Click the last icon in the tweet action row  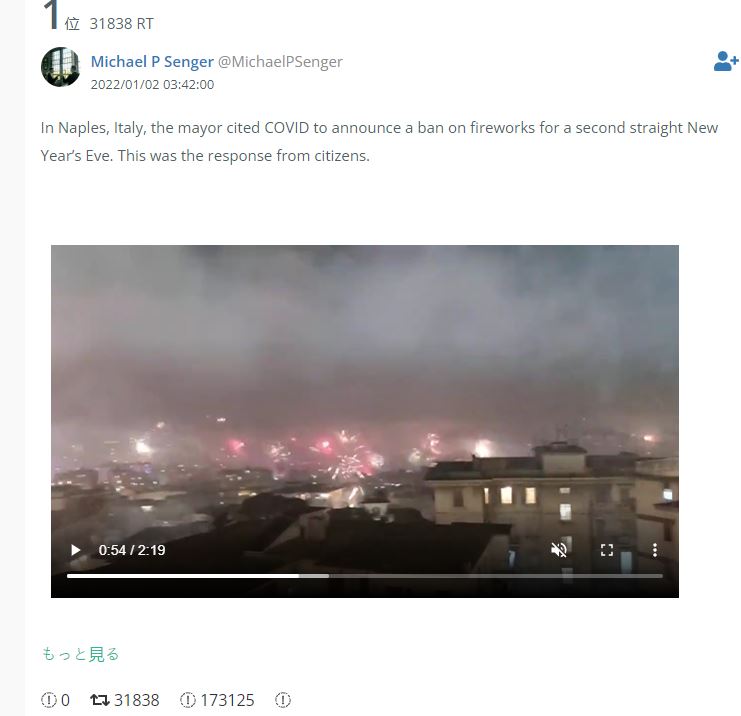pos(283,700)
